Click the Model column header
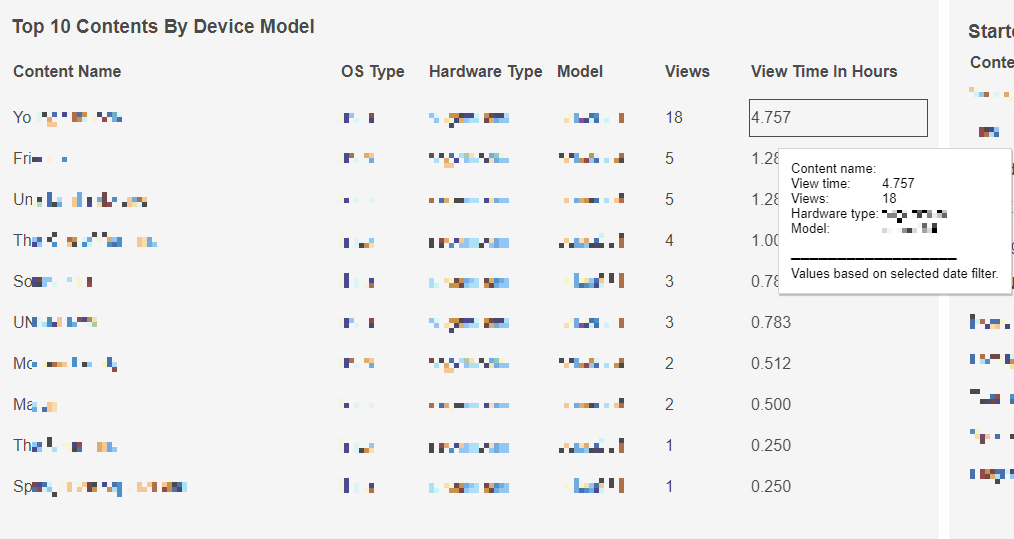 click(580, 72)
